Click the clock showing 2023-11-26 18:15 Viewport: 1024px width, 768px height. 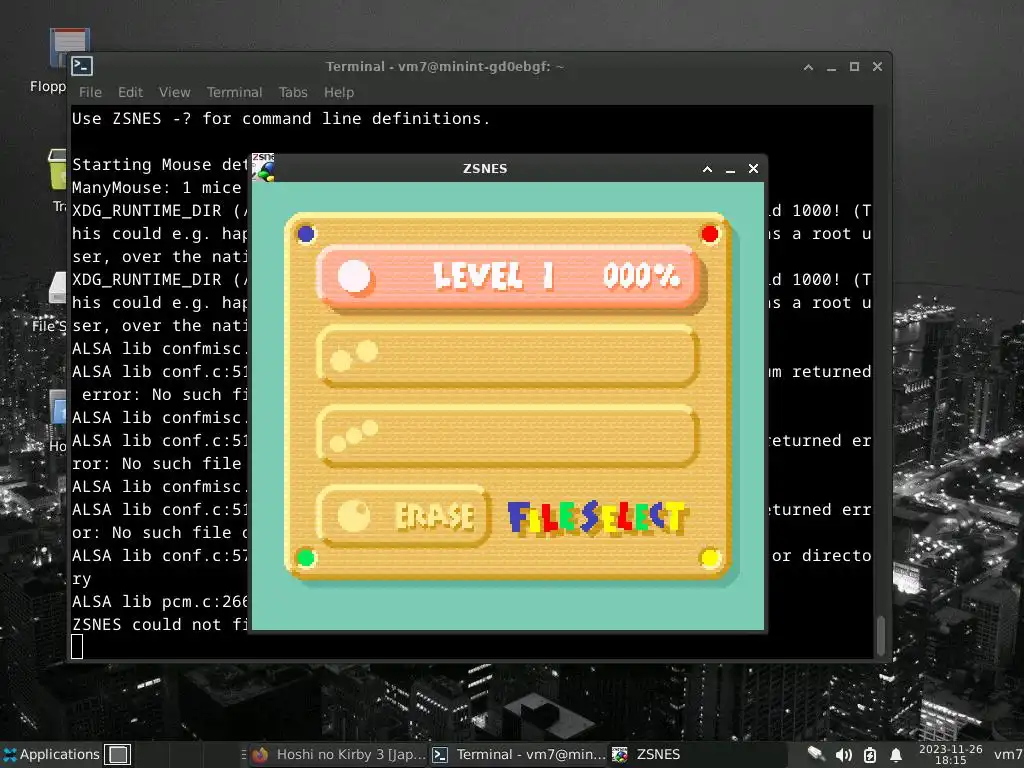pyautogui.click(x=950, y=754)
